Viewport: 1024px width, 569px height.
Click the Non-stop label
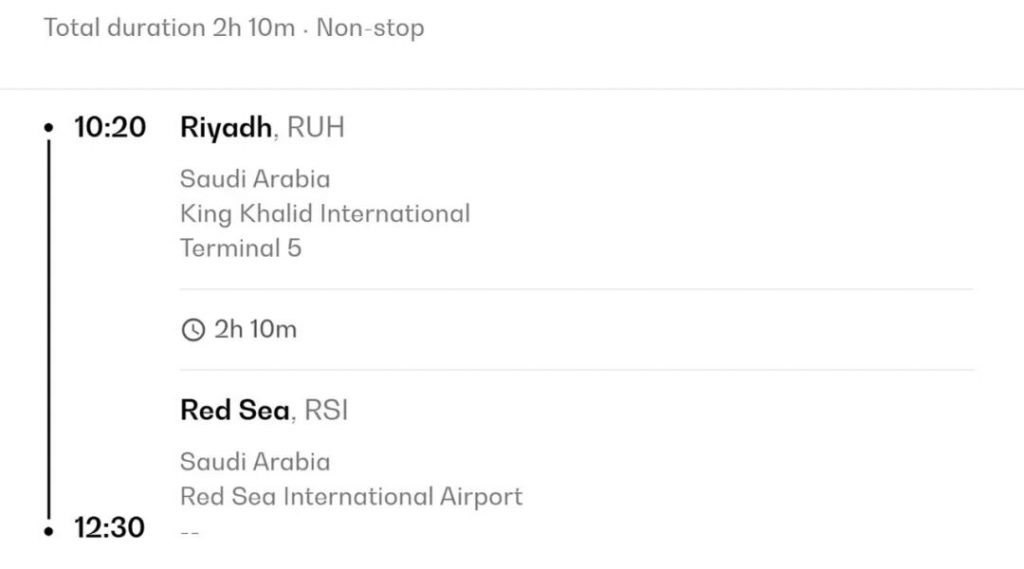pyautogui.click(x=370, y=28)
